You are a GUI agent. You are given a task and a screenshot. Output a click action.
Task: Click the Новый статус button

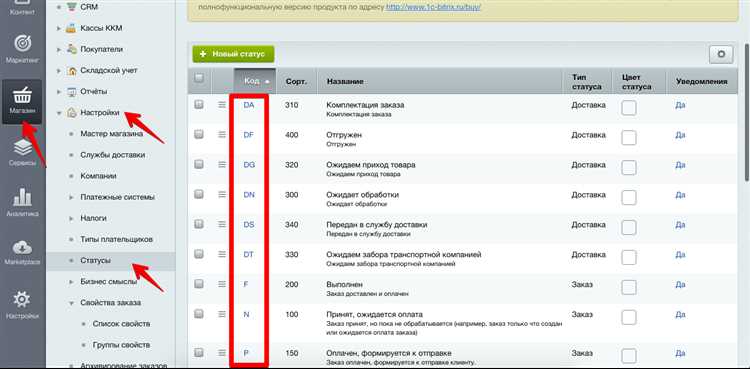coord(233,54)
